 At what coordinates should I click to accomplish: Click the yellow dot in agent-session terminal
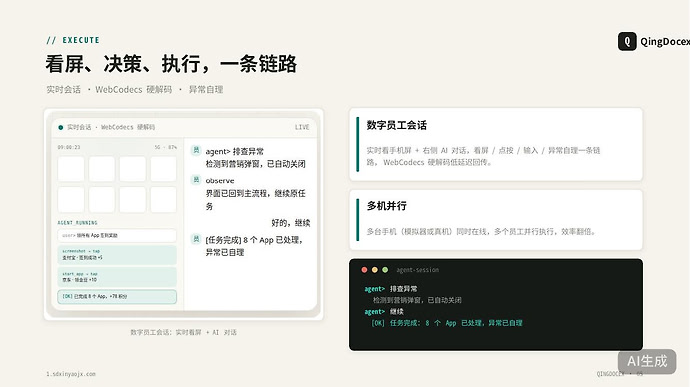[x=375, y=270]
